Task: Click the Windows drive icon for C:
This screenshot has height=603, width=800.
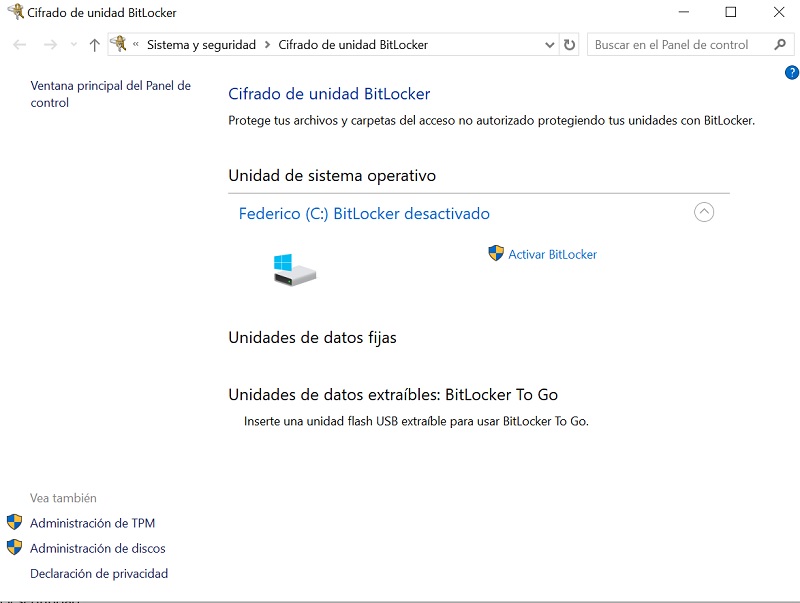Action: (x=295, y=270)
